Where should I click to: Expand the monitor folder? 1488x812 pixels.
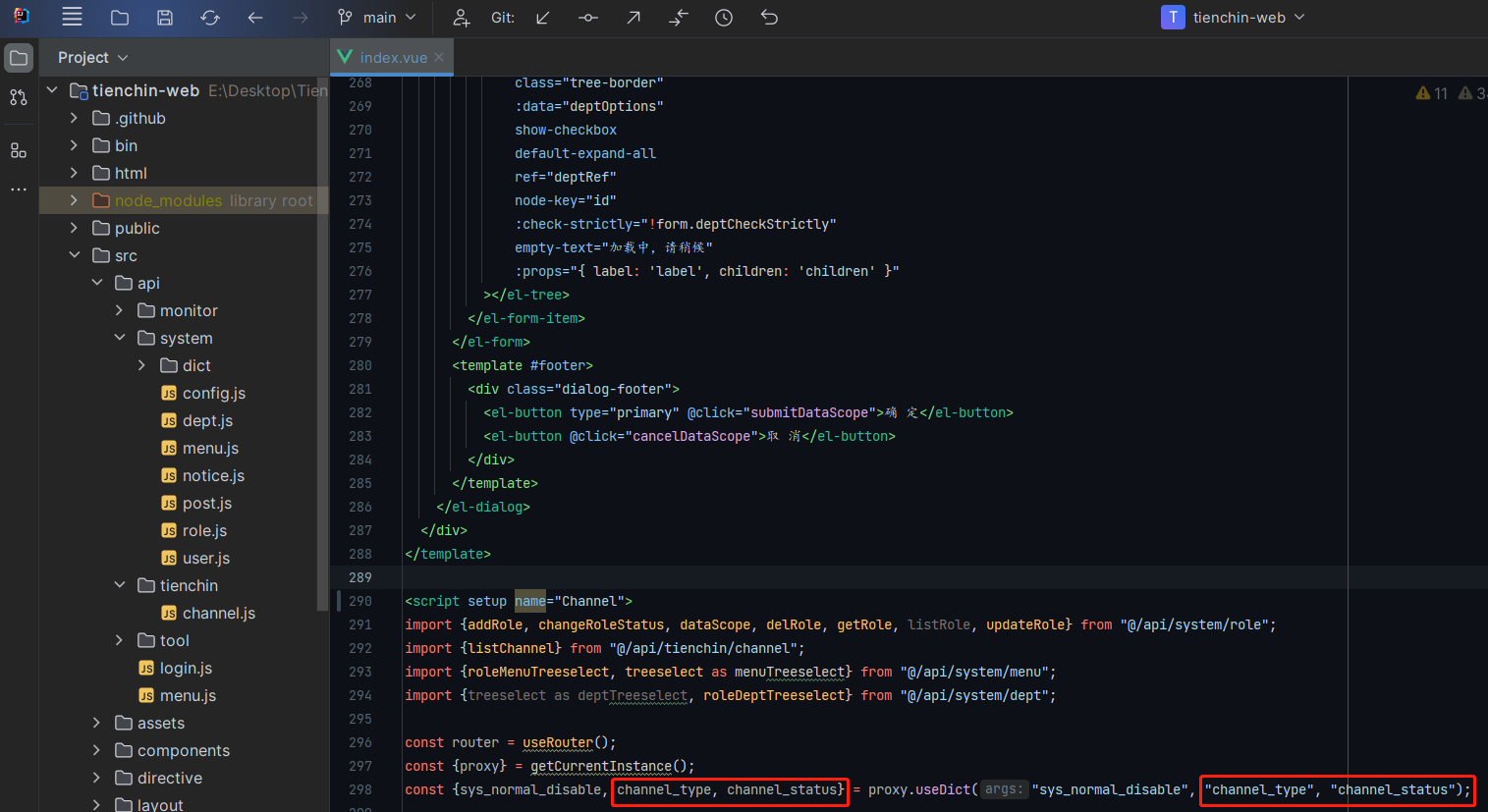coord(119,310)
